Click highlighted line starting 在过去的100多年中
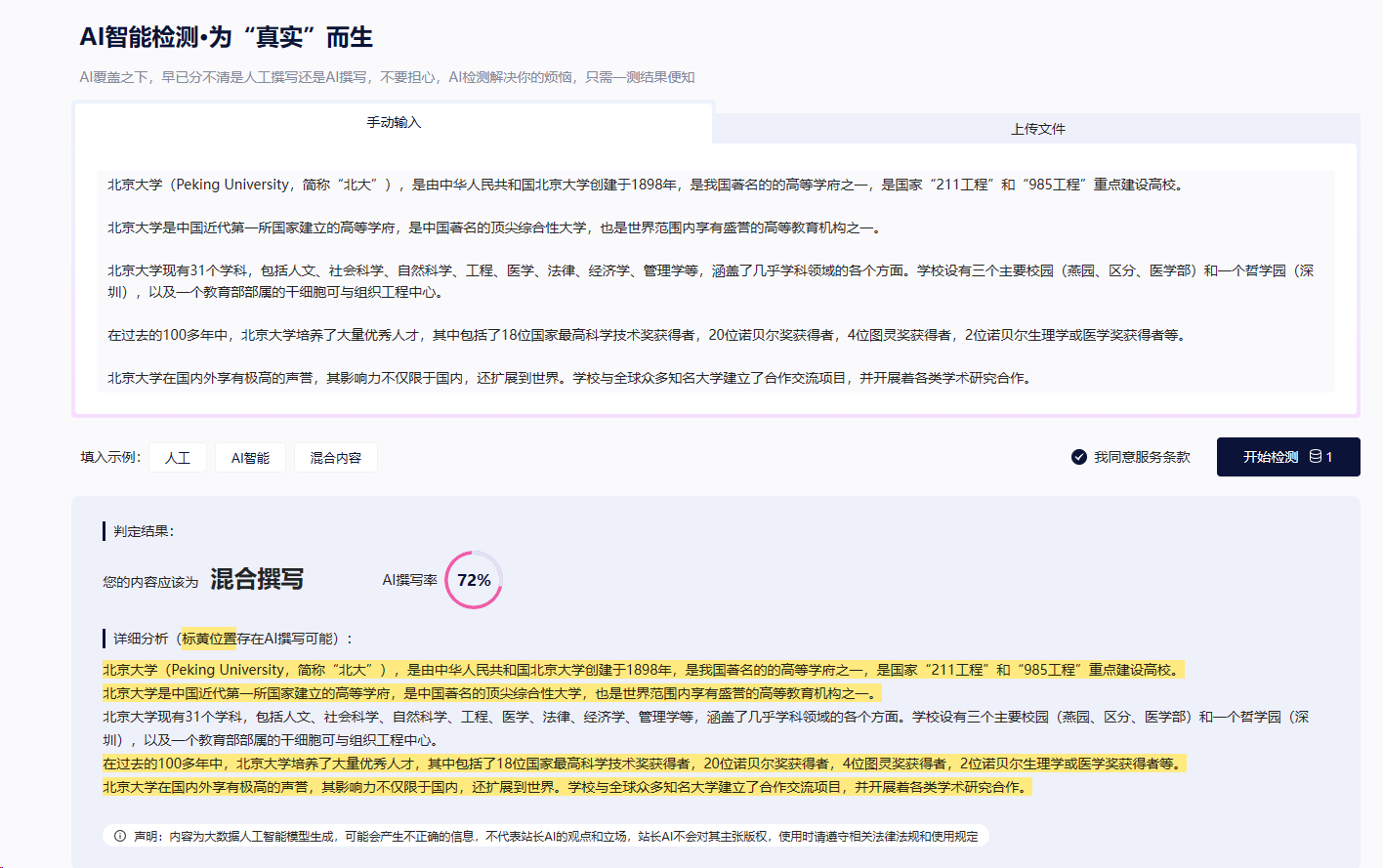This screenshot has width=1383, height=868. 646,764
